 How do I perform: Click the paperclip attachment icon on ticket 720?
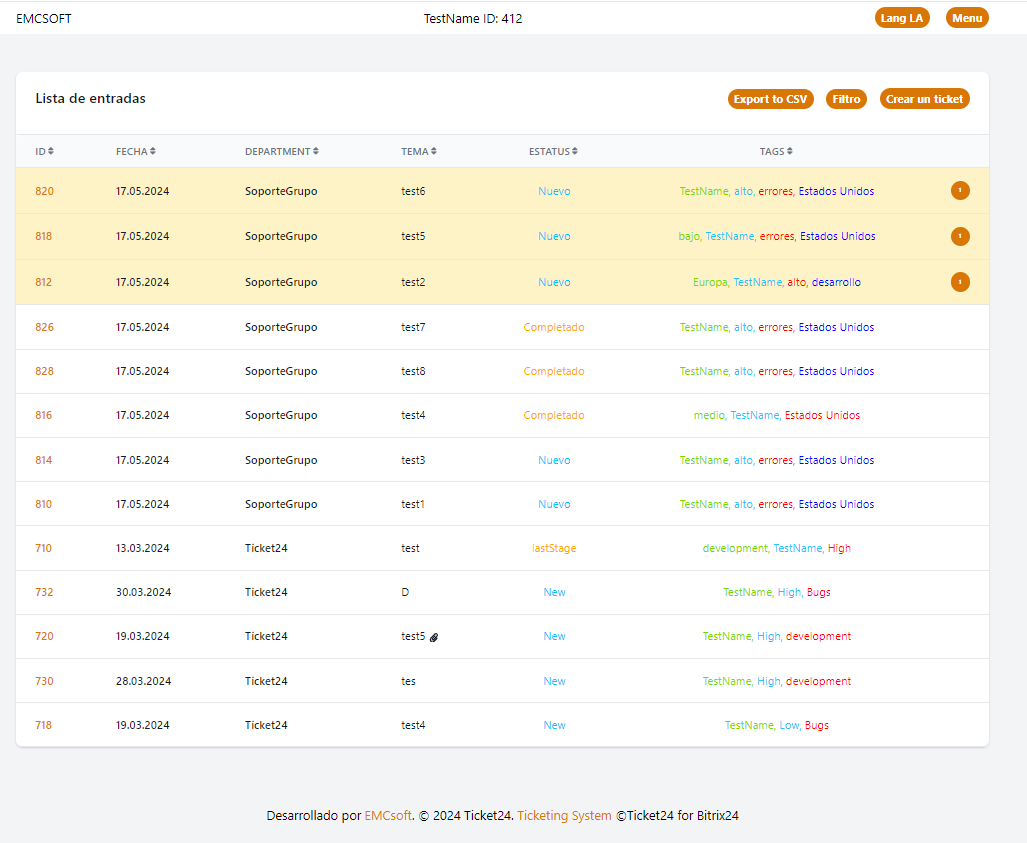(x=434, y=637)
